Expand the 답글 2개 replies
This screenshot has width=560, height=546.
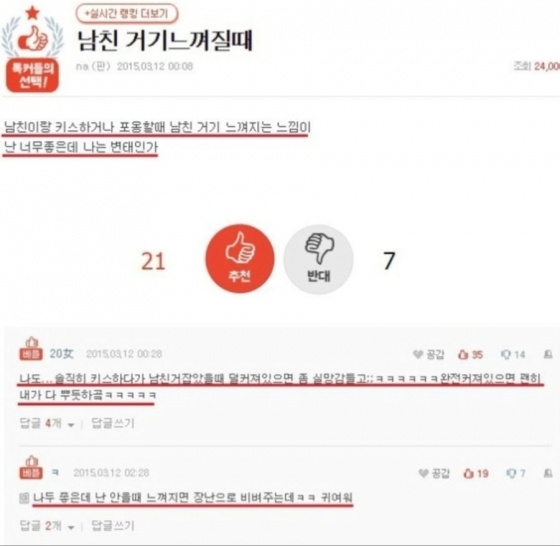[x=47, y=526]
